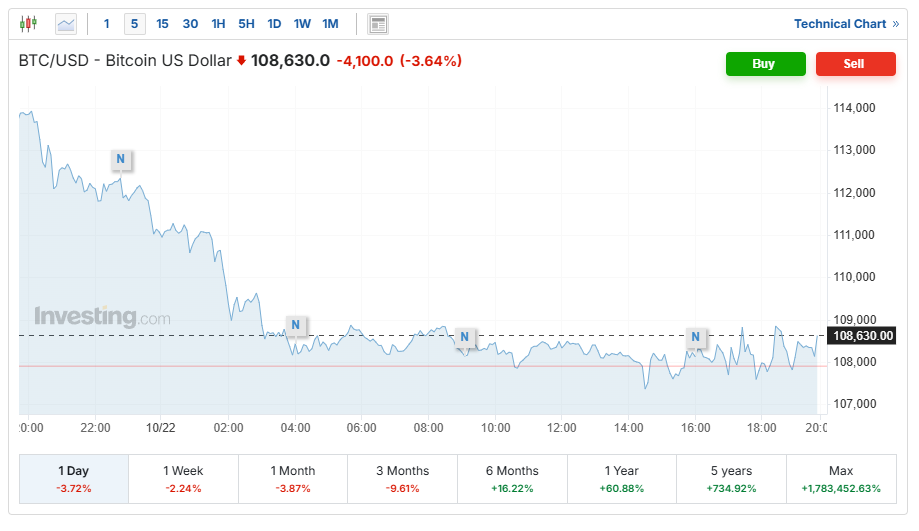919x531 pixels.
Task: Select the area chart type icon
Action: point(66,23)
